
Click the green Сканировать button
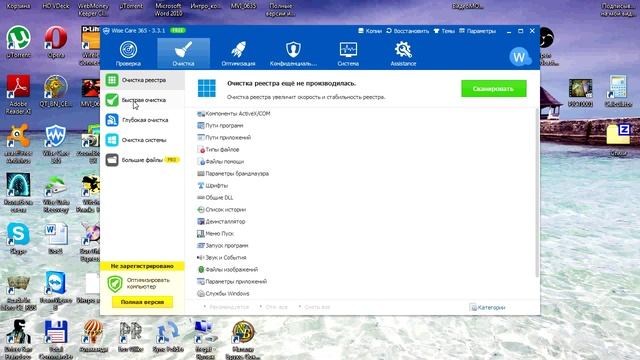coord(493,89)
